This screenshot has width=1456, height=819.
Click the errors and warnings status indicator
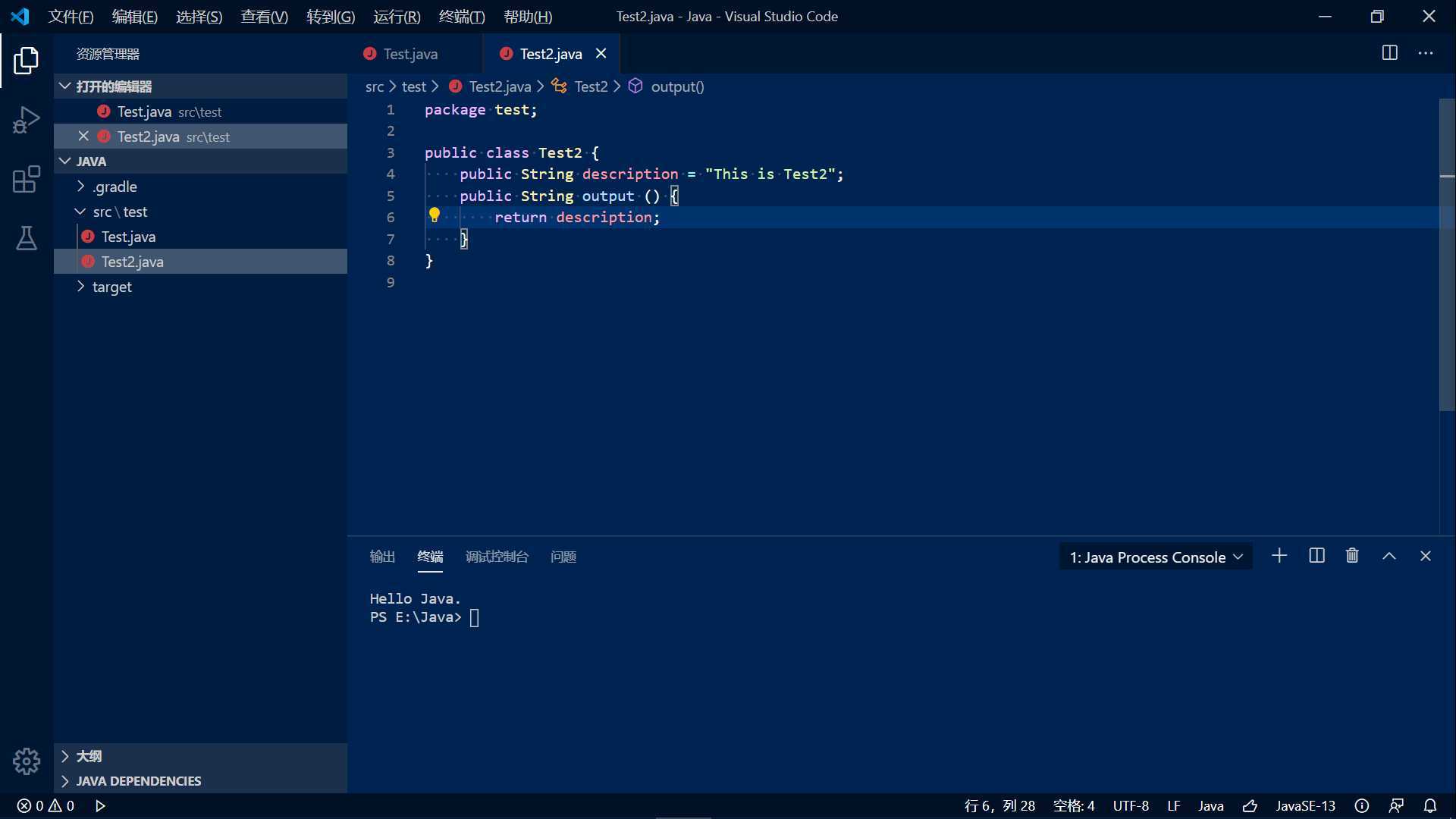coord(45,805)
